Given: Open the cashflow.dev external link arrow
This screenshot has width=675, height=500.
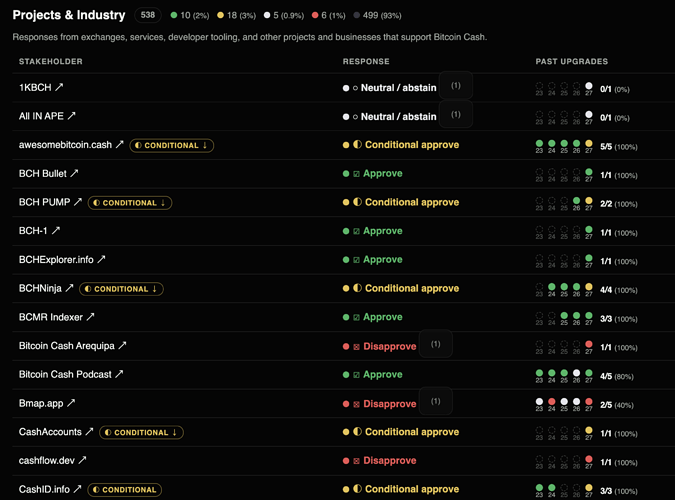Looking at the screenshot, I should click(x=82, y=460).
